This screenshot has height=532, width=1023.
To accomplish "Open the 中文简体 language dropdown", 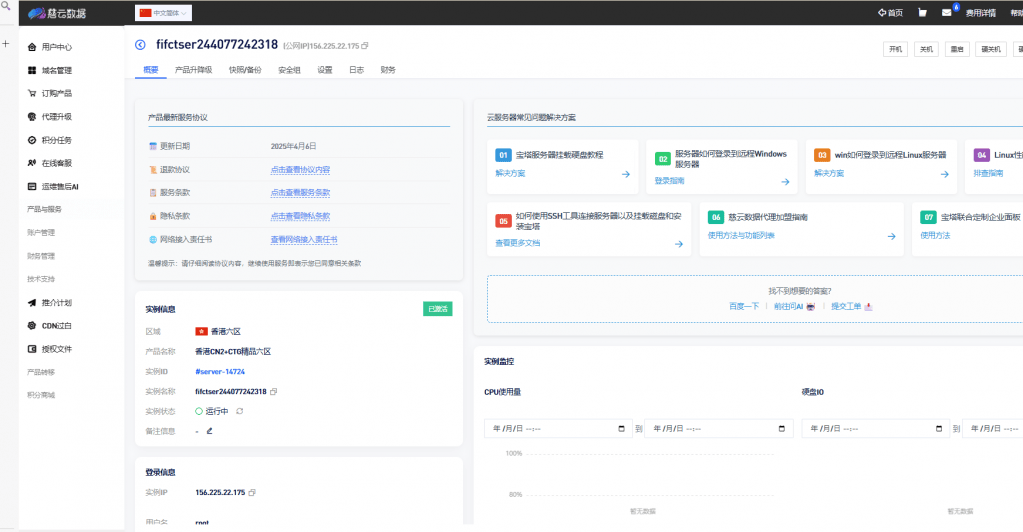I will (163, 13).
